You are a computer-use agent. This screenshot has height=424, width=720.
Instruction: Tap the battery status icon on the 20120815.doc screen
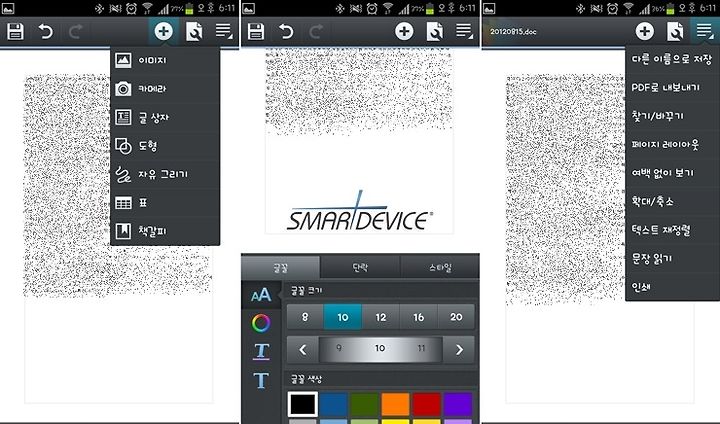pos(670,8)
